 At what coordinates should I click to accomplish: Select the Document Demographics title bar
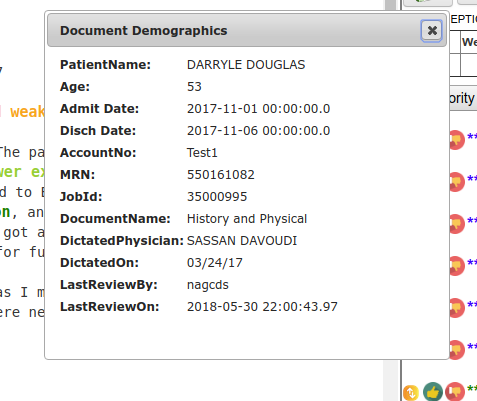(x=247, y=30)
